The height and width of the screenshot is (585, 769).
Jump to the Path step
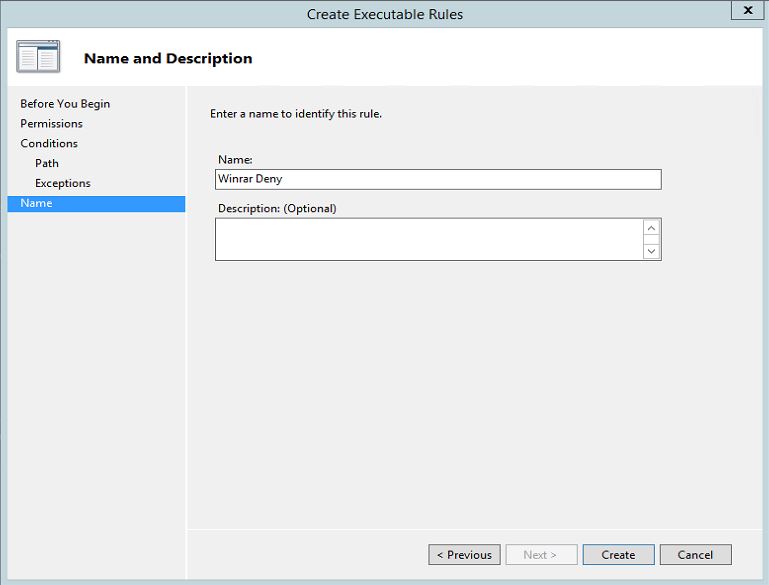coord(47,163)
